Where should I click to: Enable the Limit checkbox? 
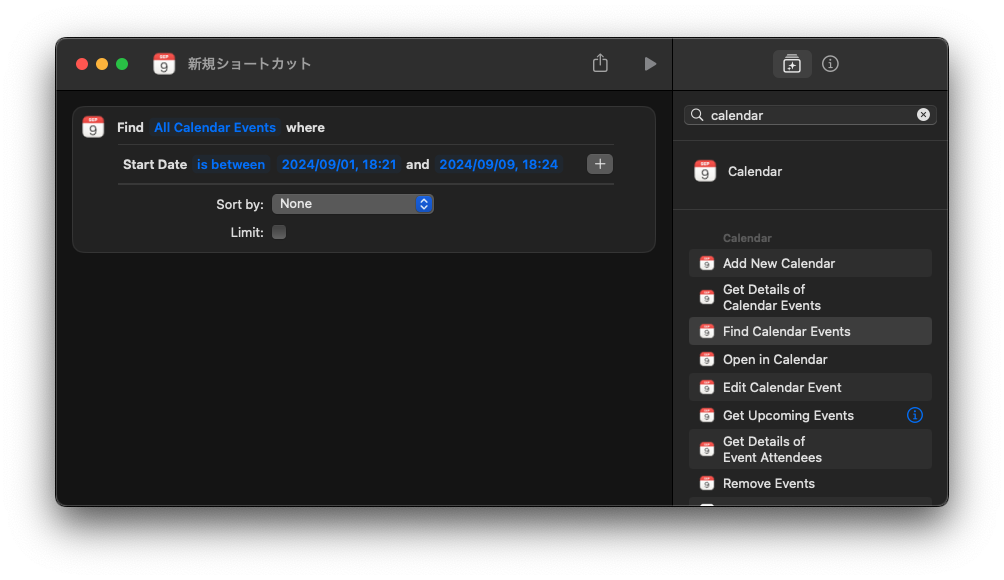(279, 232)
